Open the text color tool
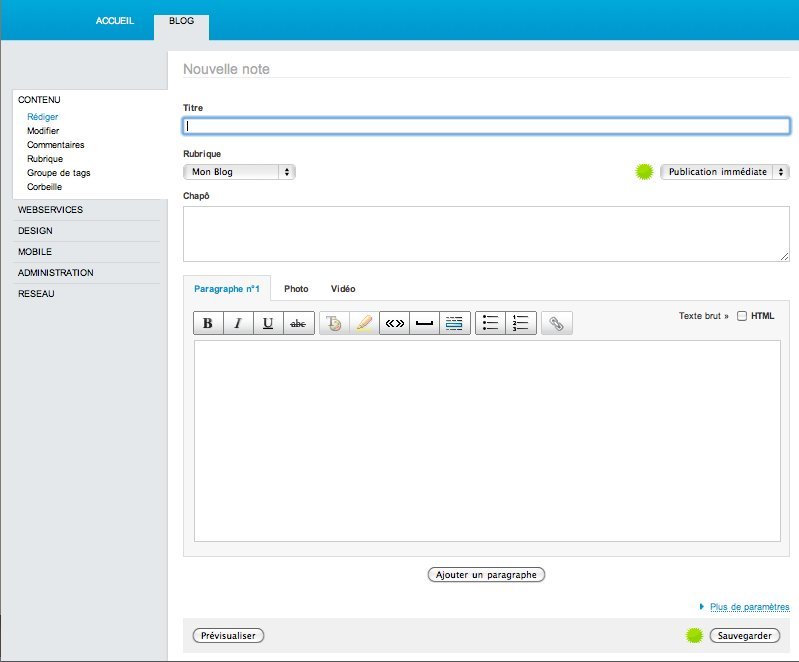 point(334,323)
